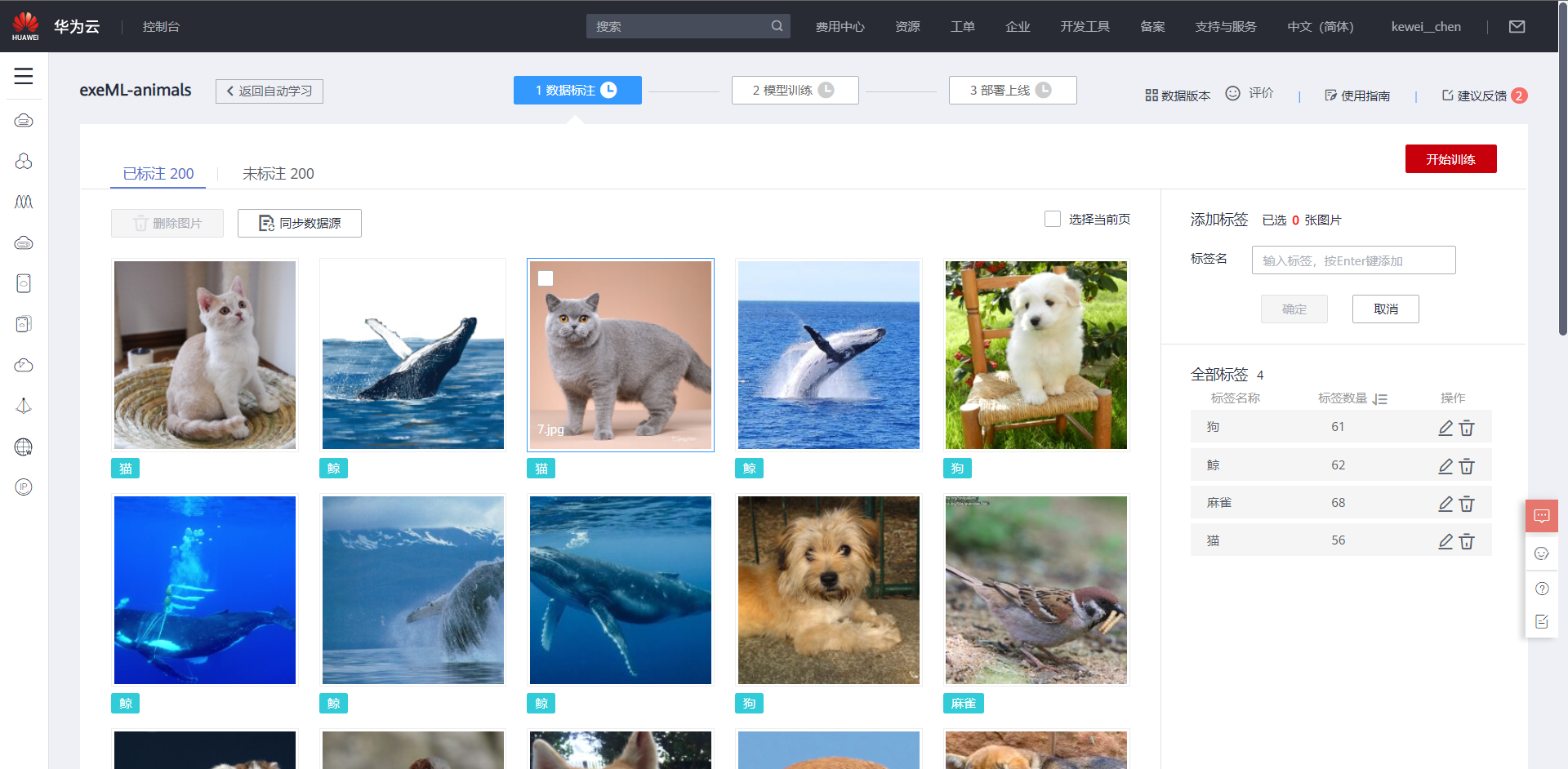Screen dimensions: 1568x769
Task: Click the 麻雀 tag under sparrow image
Action: [964, 704]
